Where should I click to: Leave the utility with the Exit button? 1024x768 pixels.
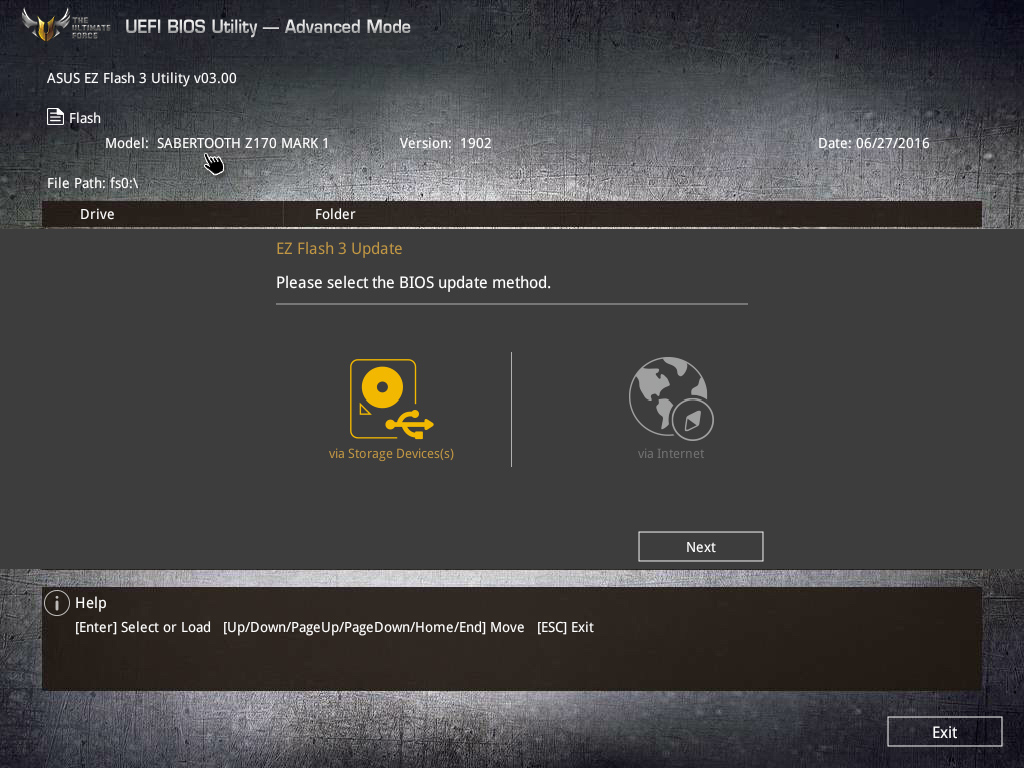pyautogui.click(x=944, y=732)
